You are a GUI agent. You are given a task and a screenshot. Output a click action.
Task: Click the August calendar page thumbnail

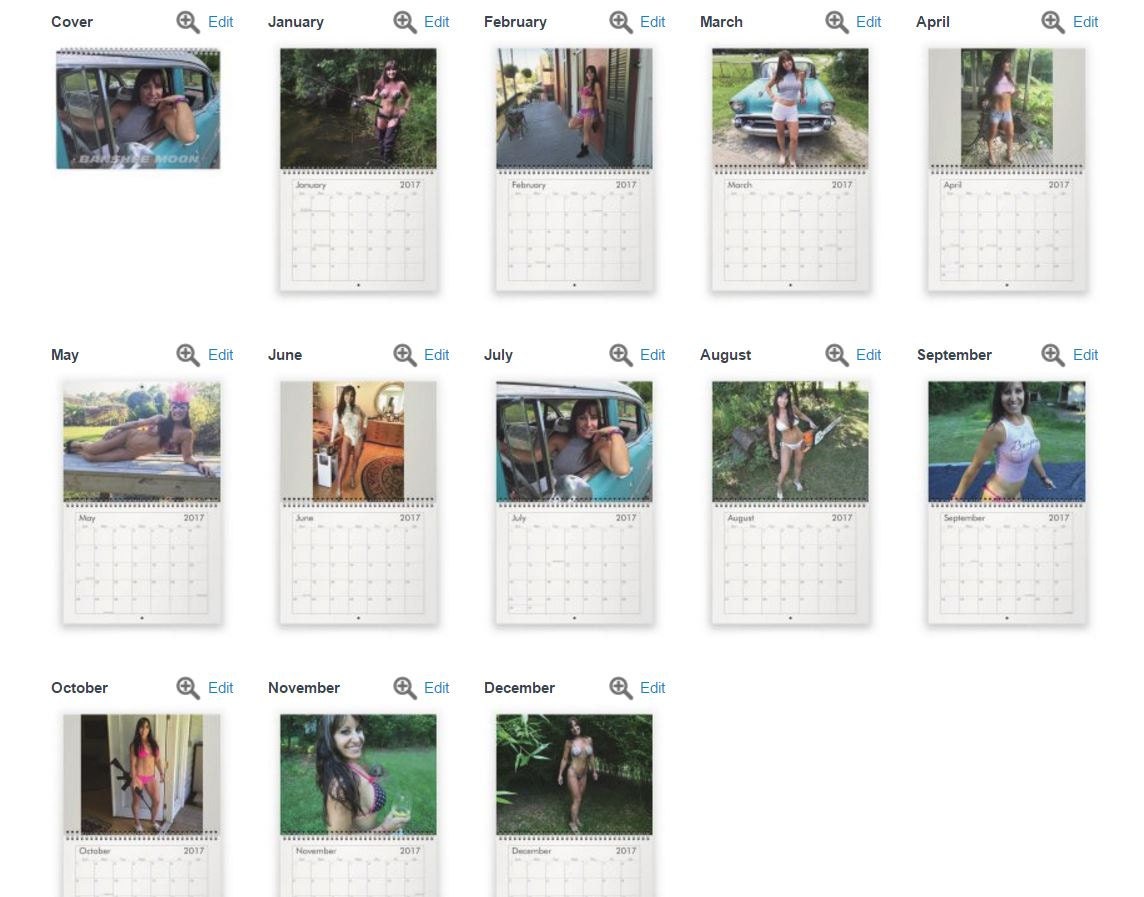click(790, 502)
